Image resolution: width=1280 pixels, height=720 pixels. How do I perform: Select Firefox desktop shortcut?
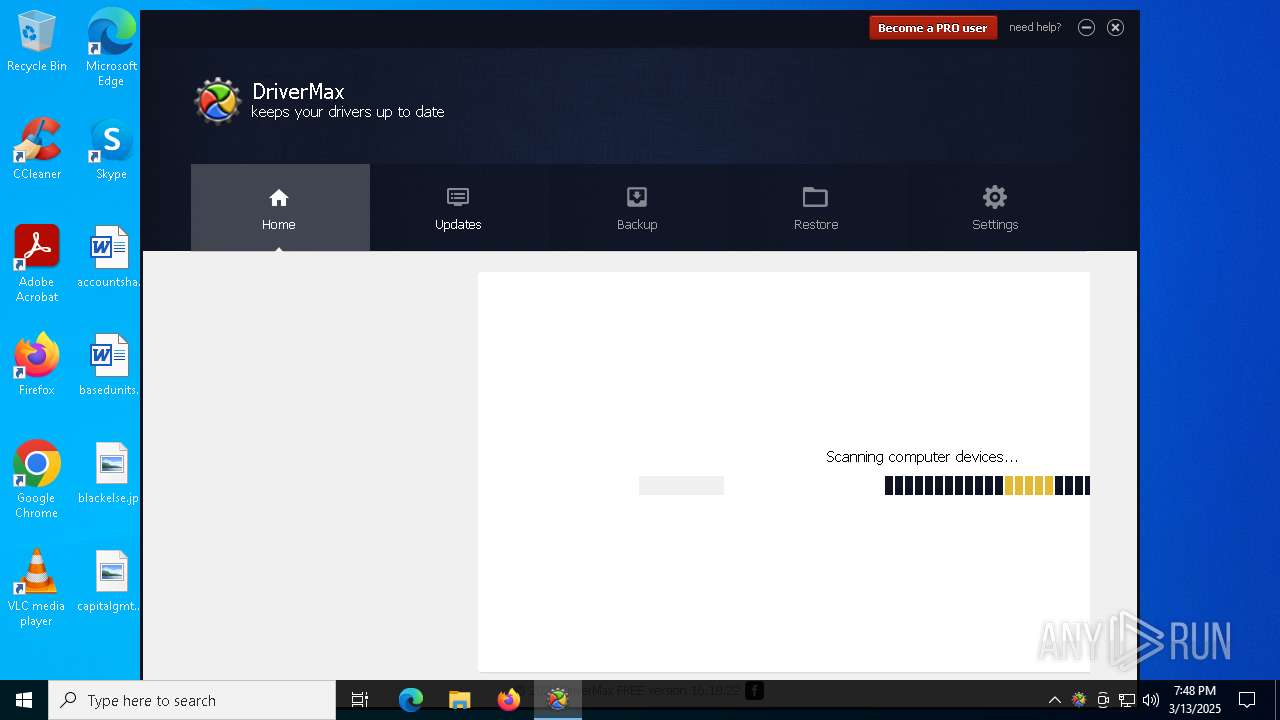tap(37, 365)
